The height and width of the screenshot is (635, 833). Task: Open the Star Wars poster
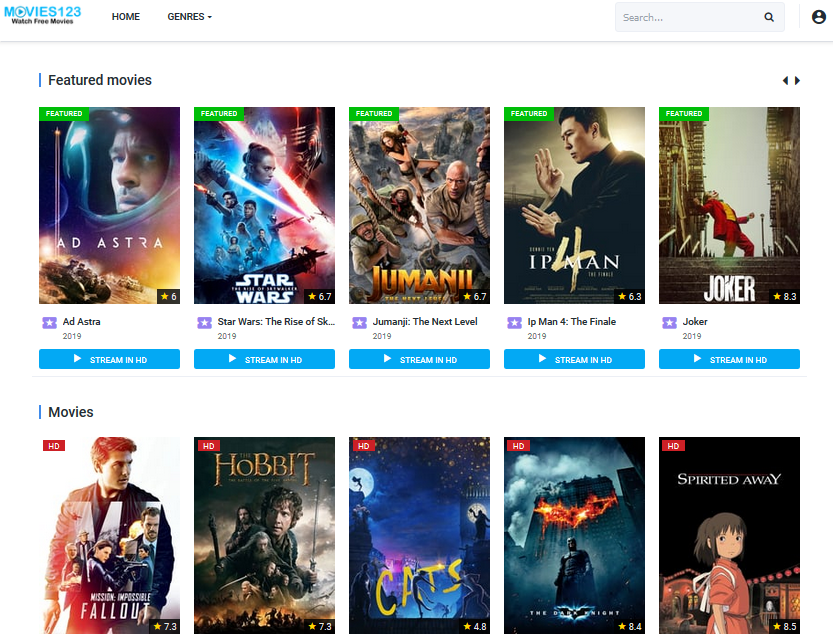265,206
